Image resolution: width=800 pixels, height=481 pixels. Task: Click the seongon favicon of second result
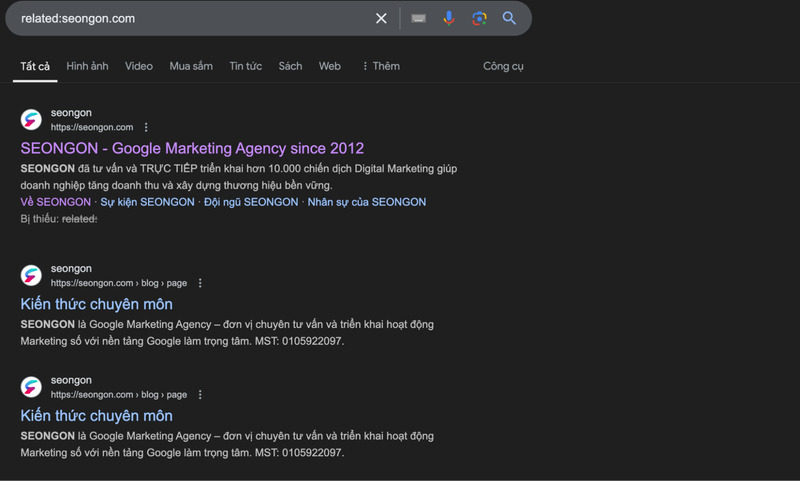[x=31, y=275]
